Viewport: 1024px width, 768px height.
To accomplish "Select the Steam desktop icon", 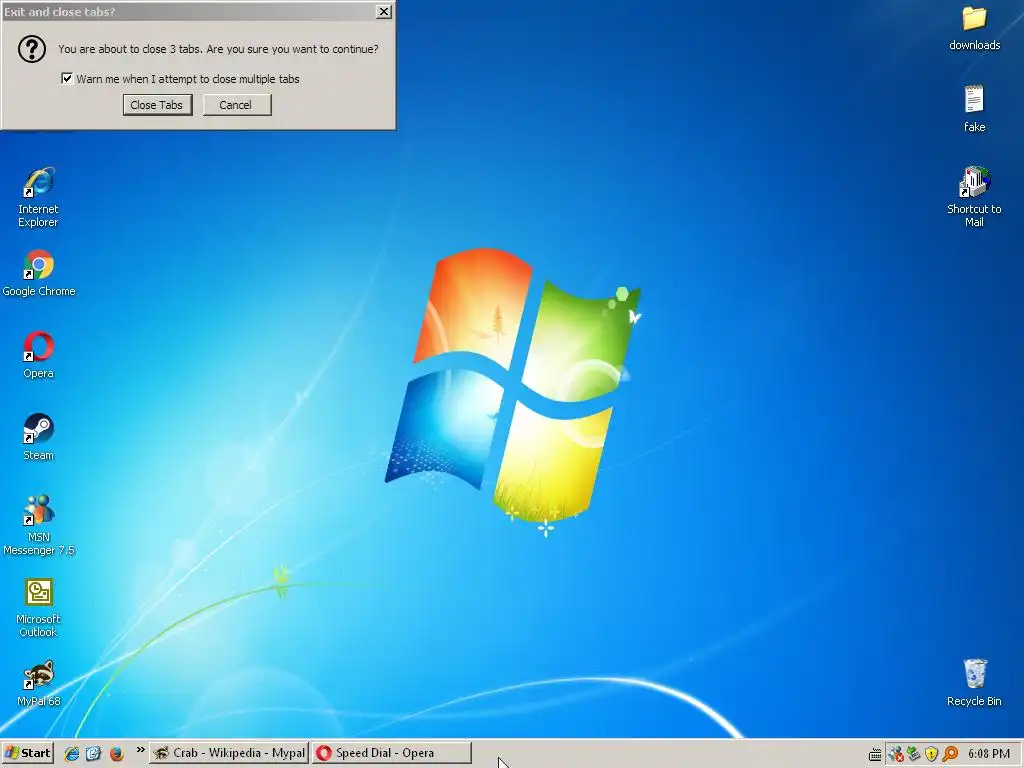I will (x=39, y=437).
